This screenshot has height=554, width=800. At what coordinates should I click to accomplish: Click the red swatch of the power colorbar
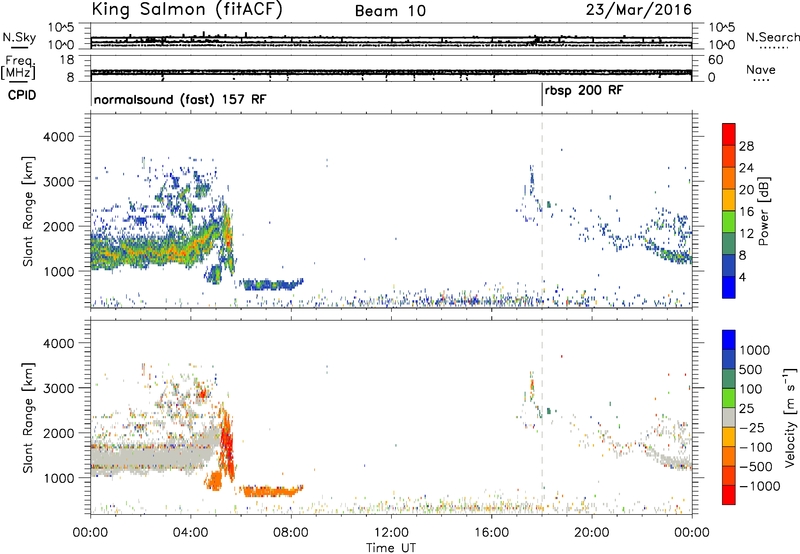point(729,135)
